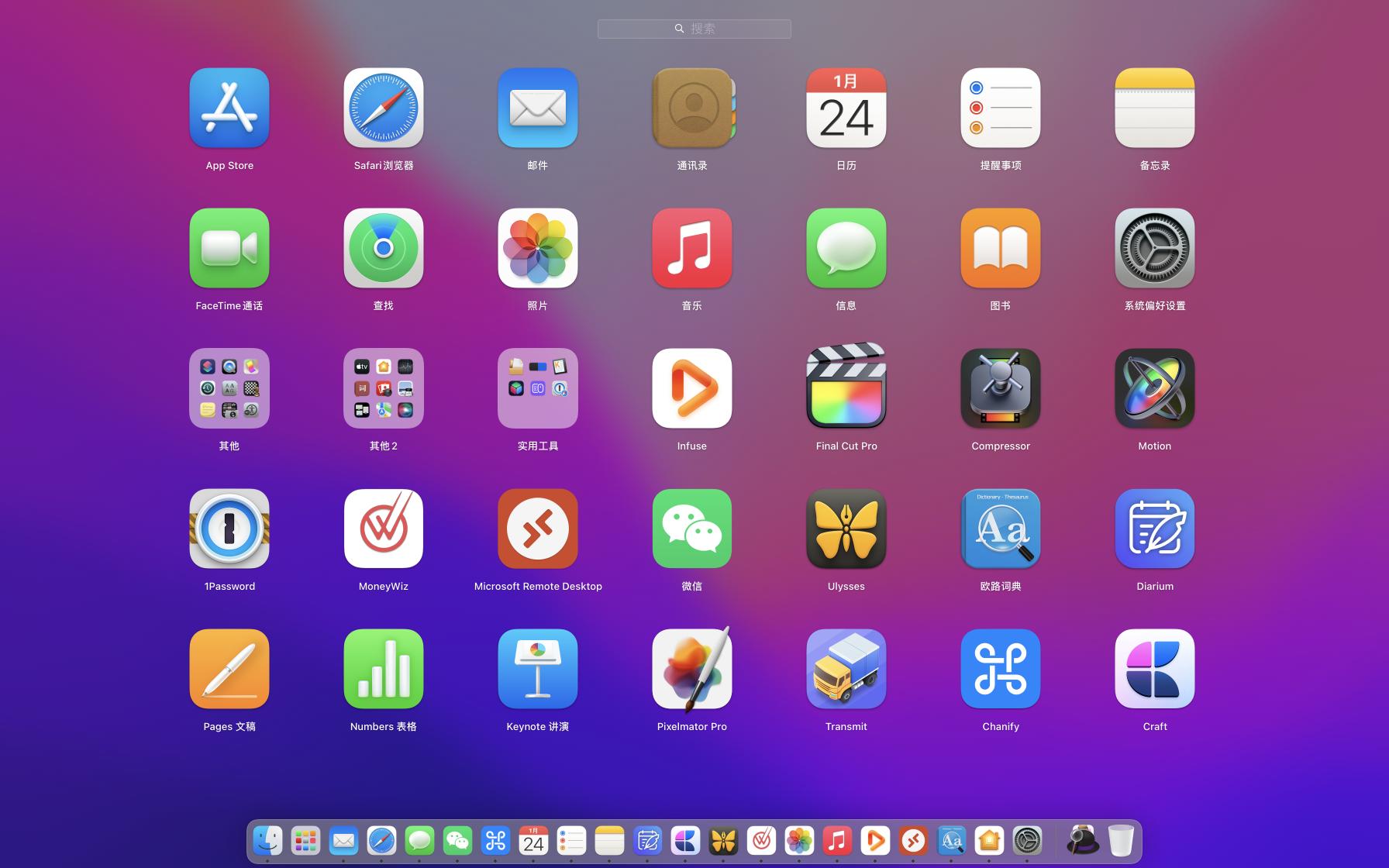
Task: Open the Ulysses butterfly app
Action: (x=846, y=529)
